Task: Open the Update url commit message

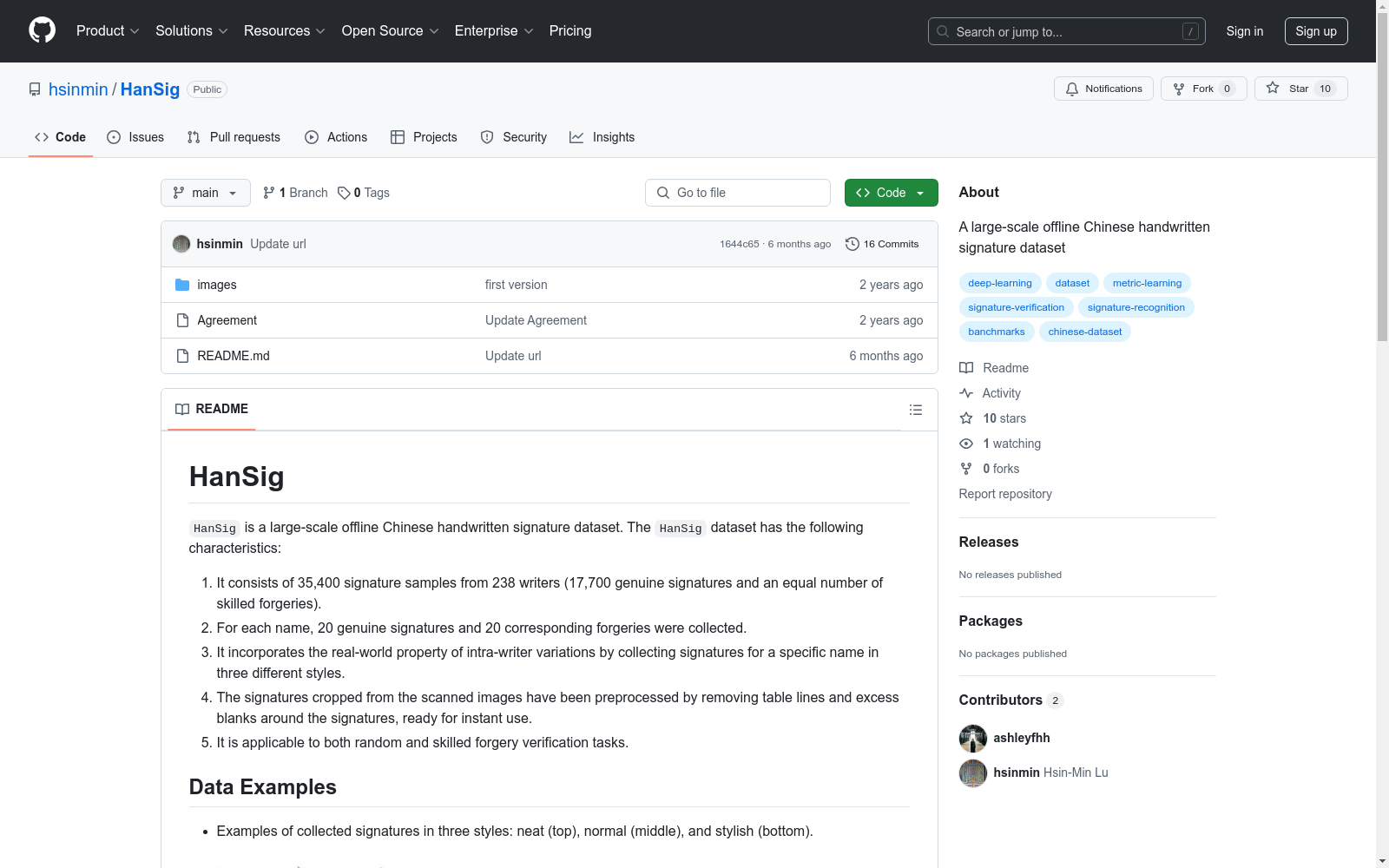Action: click(278, 244)
